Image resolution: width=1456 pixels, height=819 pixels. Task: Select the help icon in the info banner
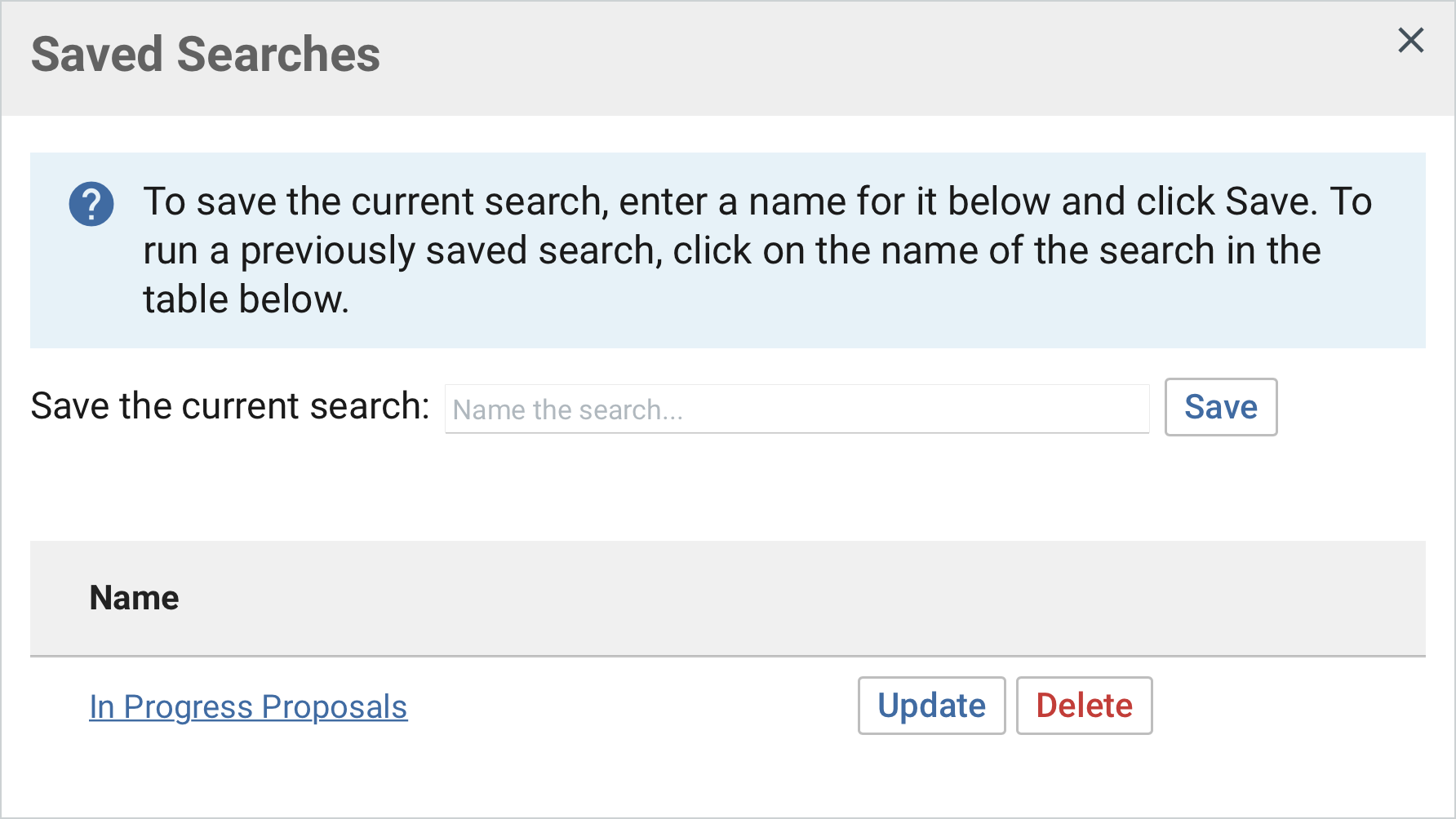91,204
